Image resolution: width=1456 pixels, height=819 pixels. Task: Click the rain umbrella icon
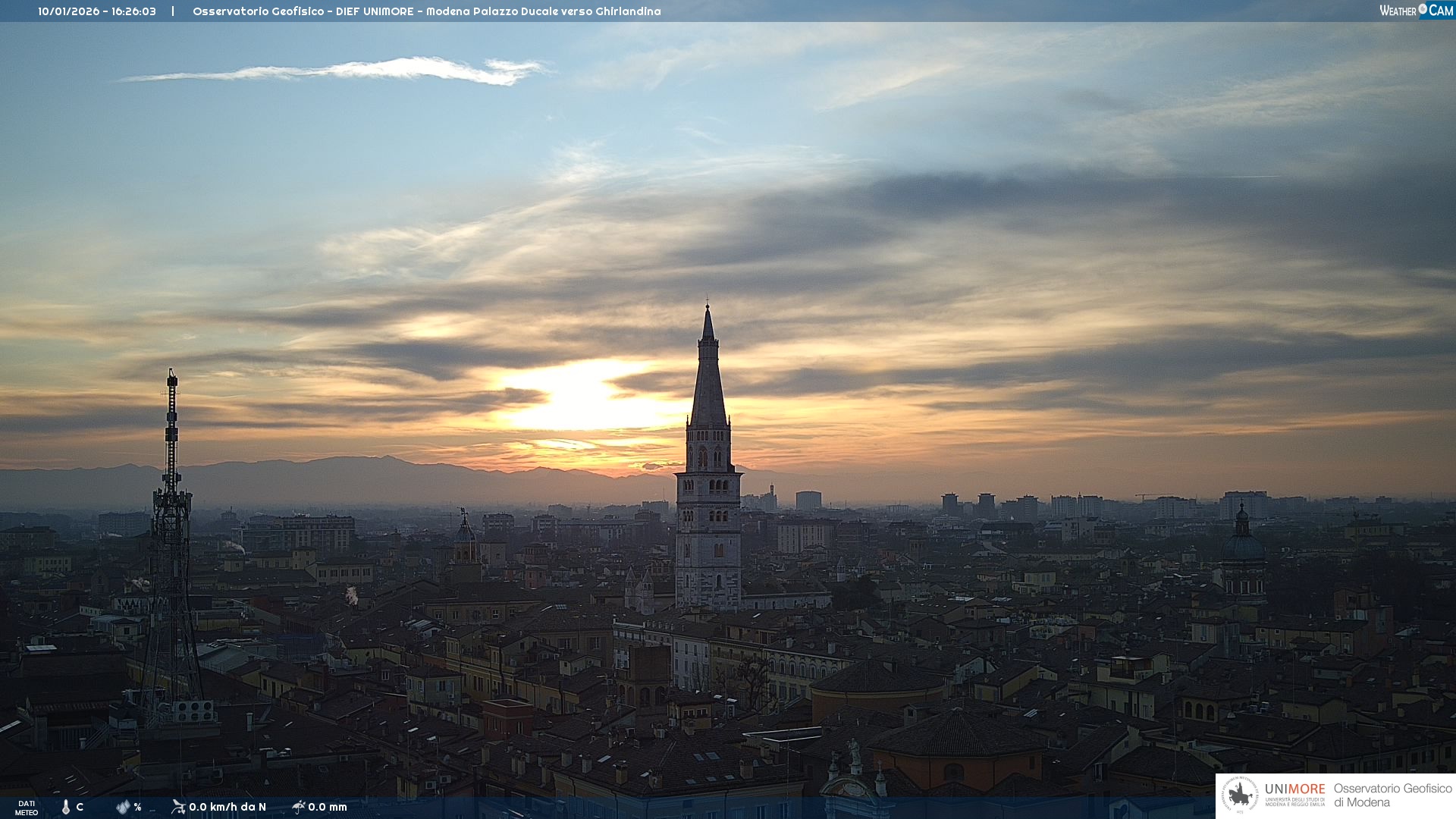(x=298, y=807)
